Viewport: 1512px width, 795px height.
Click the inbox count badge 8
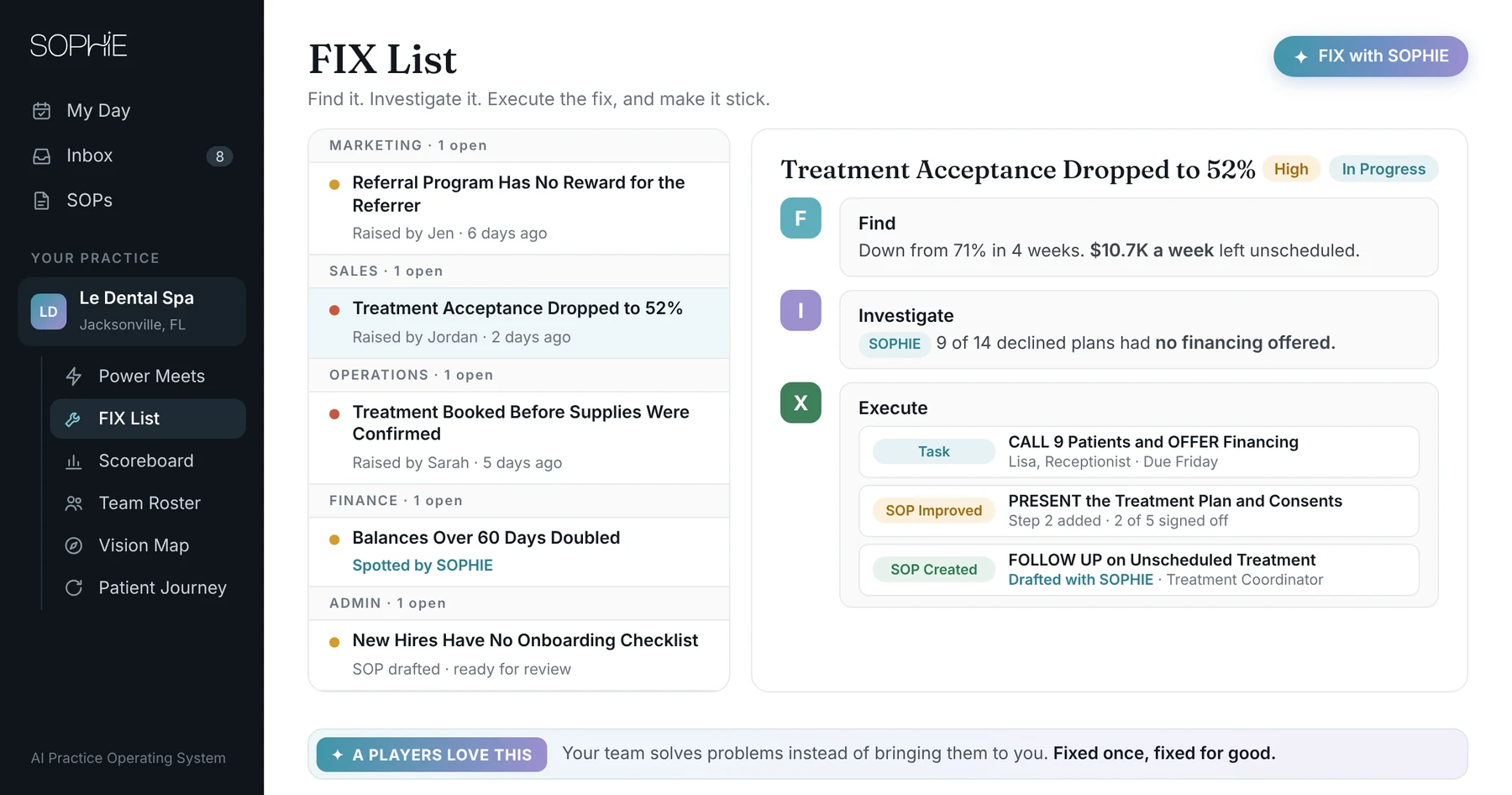click(220, 156)
